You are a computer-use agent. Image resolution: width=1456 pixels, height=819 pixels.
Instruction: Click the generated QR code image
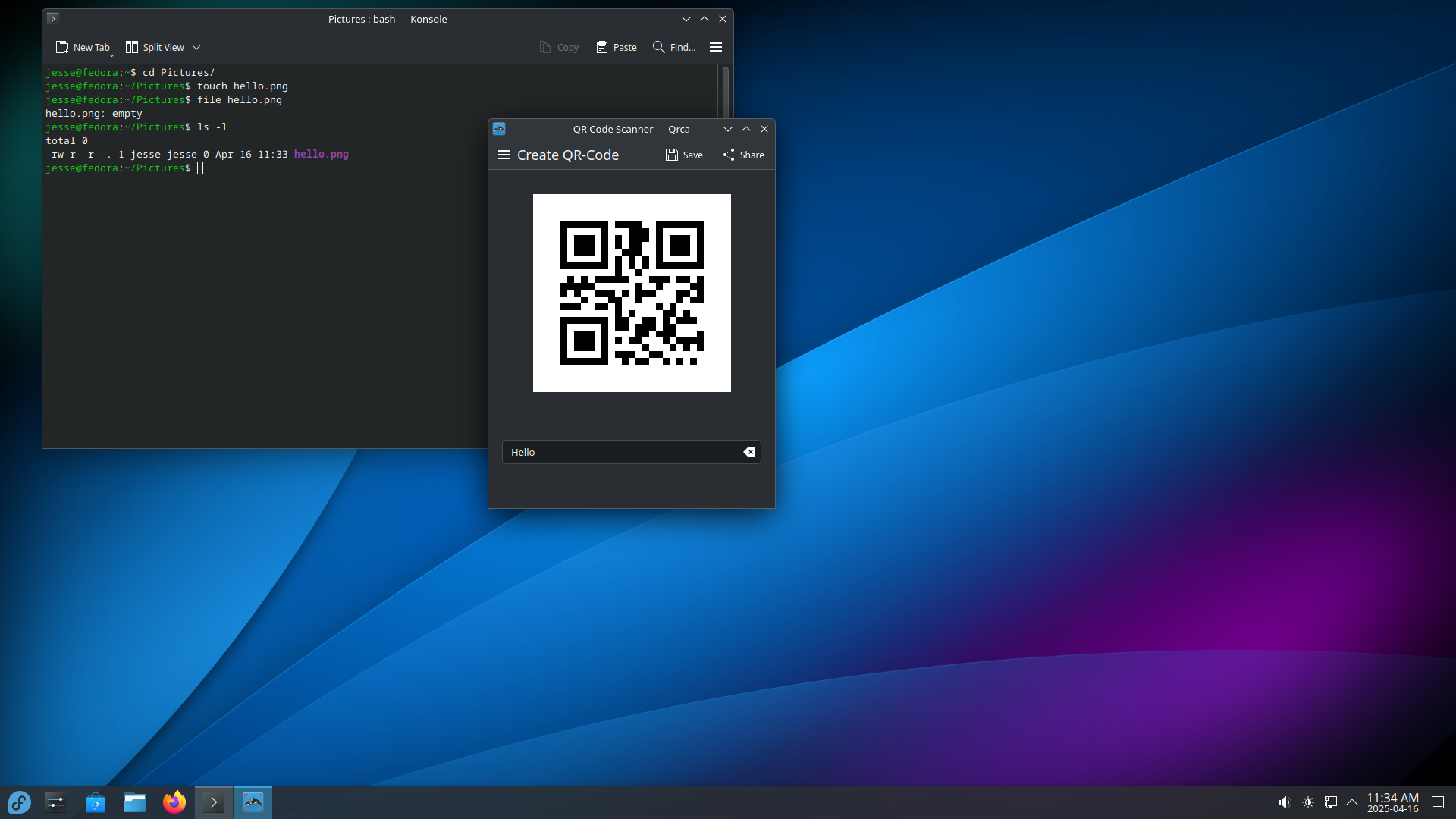pos(632,293)
